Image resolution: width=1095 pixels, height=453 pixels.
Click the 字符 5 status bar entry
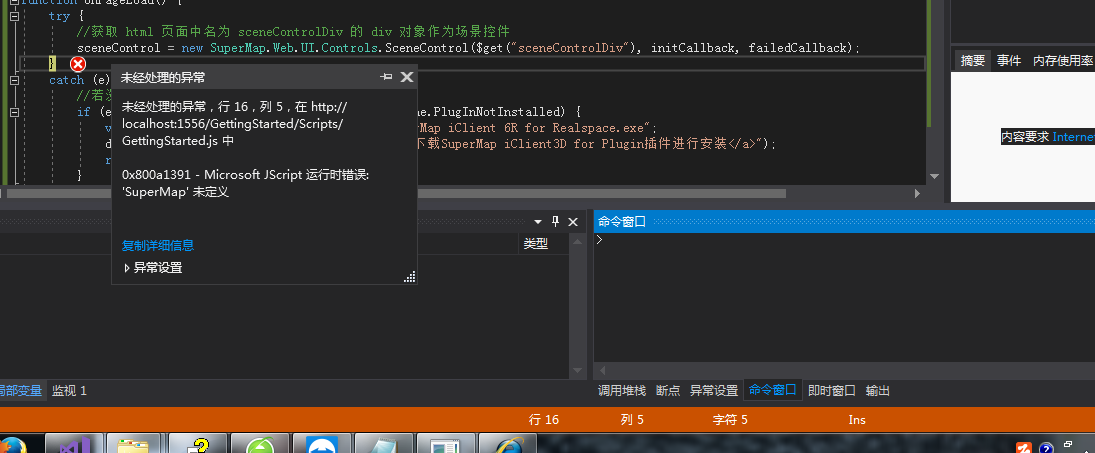[730, 419]
